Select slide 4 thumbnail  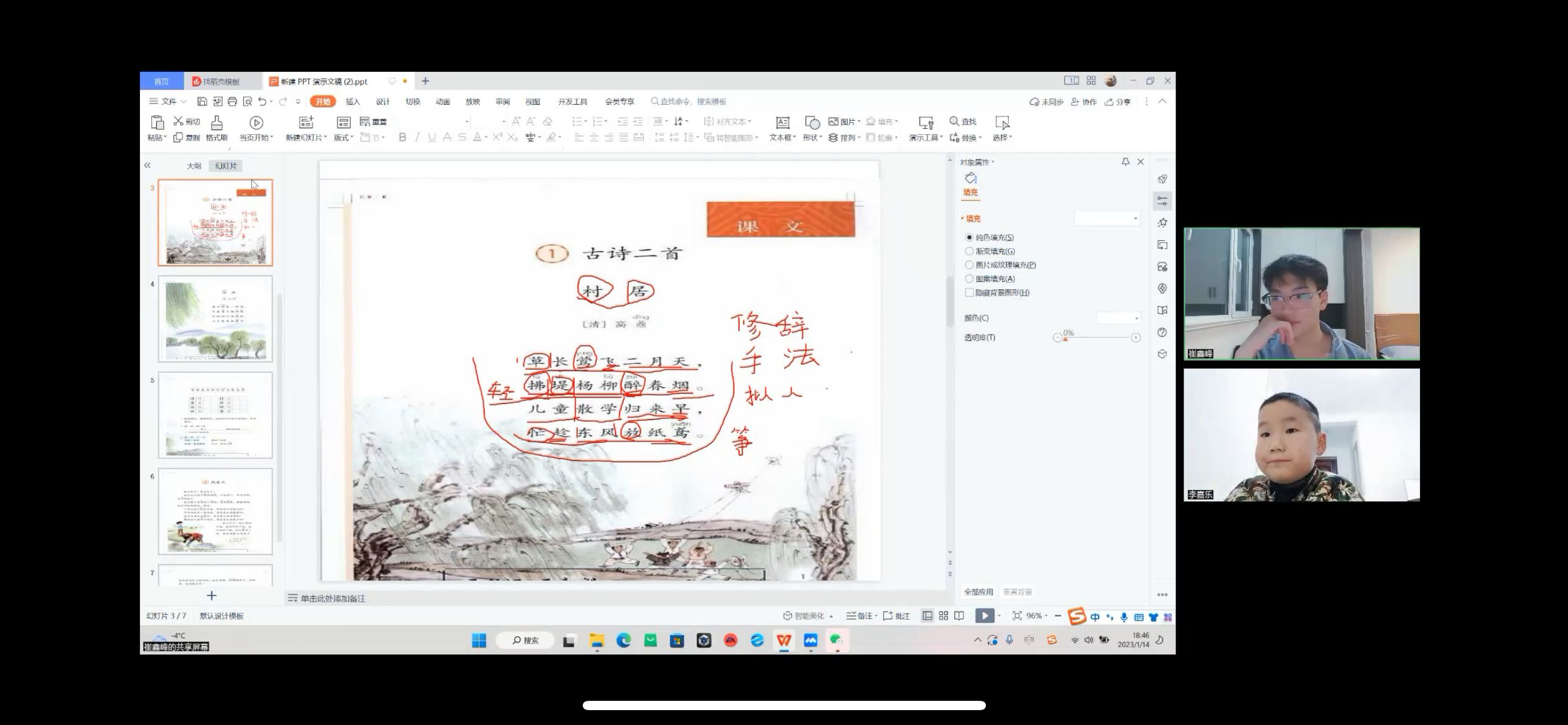[x=216, y=319]
